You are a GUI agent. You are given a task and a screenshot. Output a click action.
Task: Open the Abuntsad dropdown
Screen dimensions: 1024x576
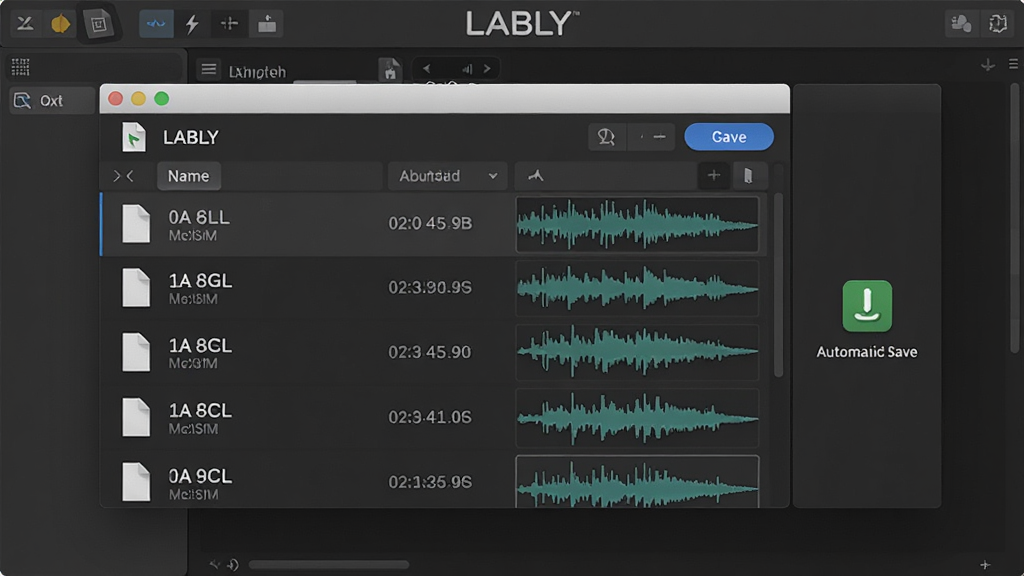pos(447,176)
